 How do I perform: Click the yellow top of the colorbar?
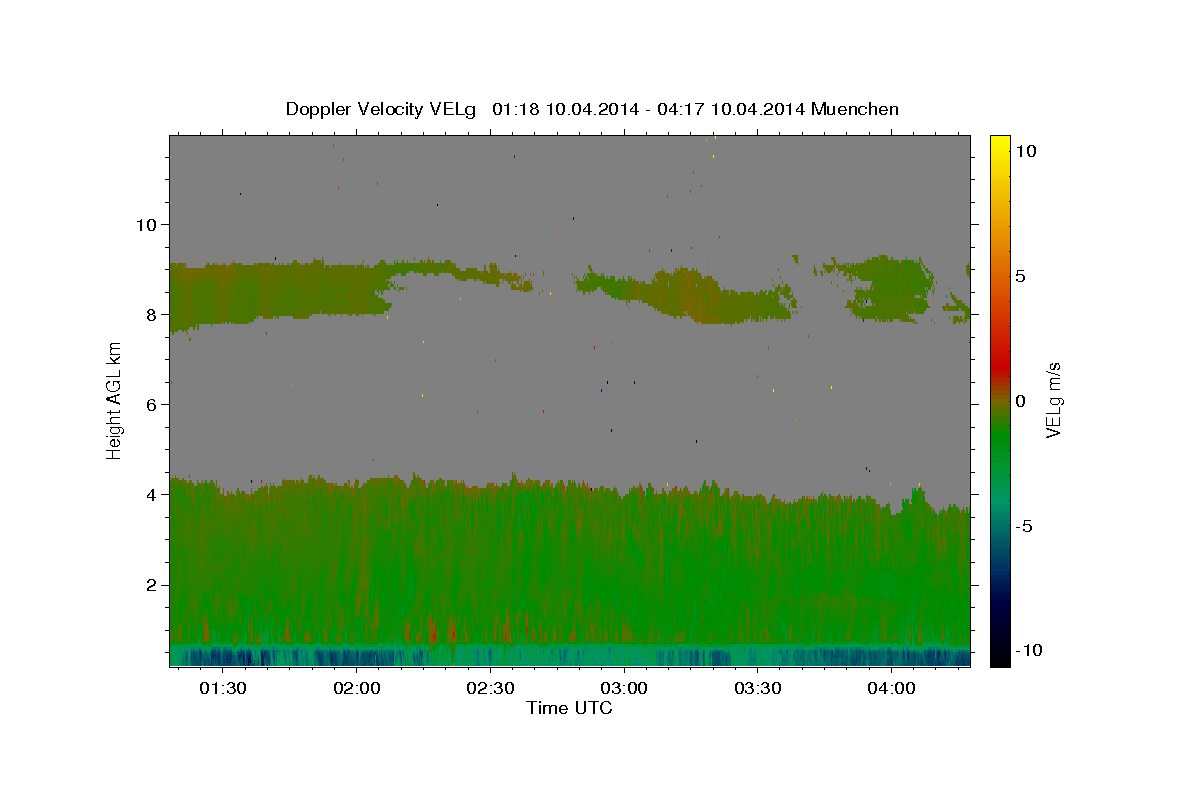point(999,145)
